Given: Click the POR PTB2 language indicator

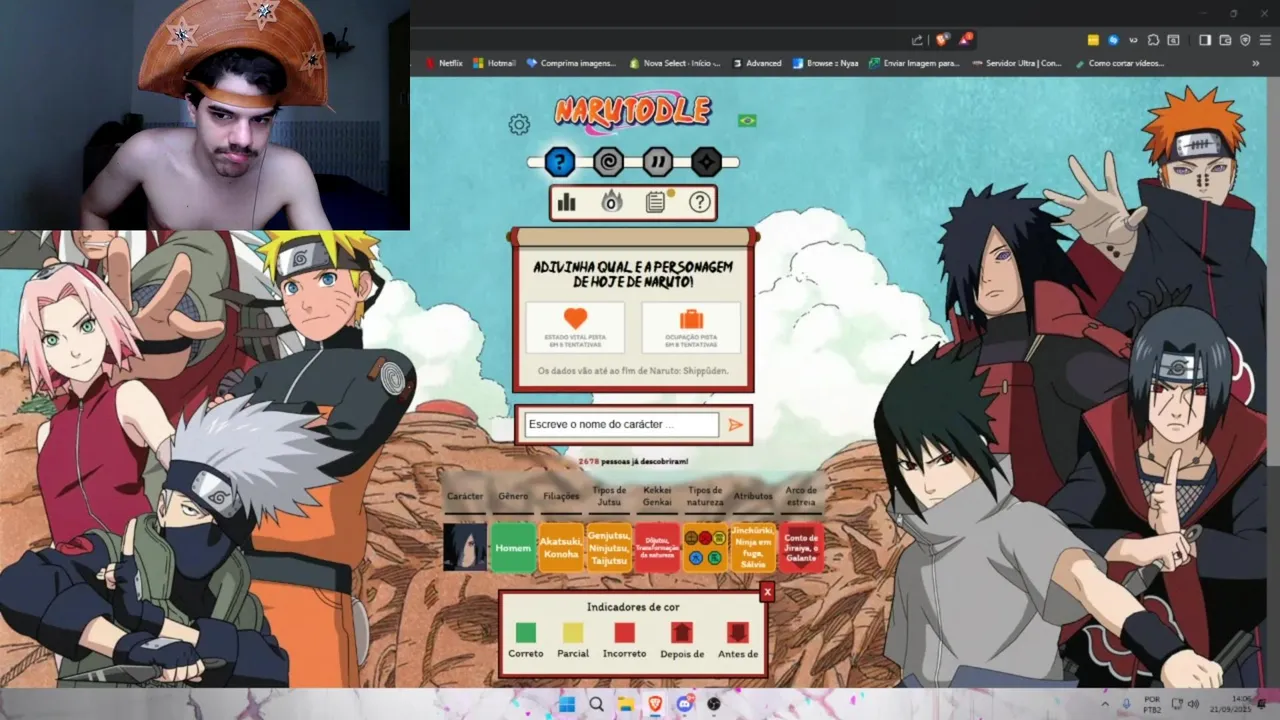Looking at the screenshot, I should click(1152, 704).
